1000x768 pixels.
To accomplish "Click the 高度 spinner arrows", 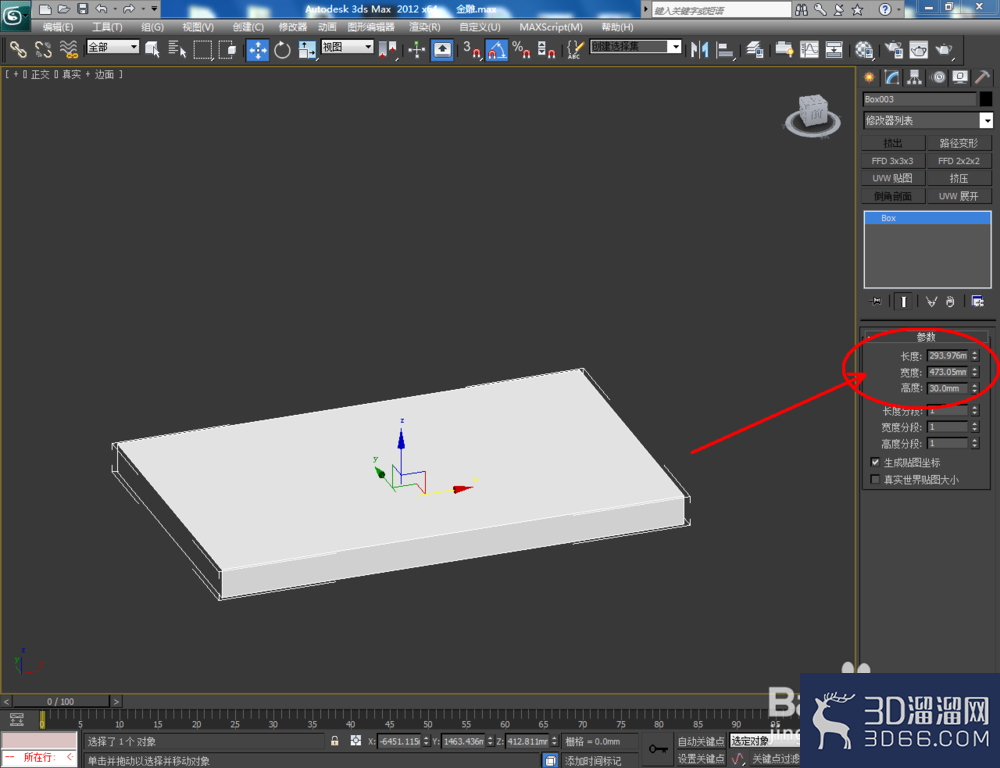I will point(974,388).
